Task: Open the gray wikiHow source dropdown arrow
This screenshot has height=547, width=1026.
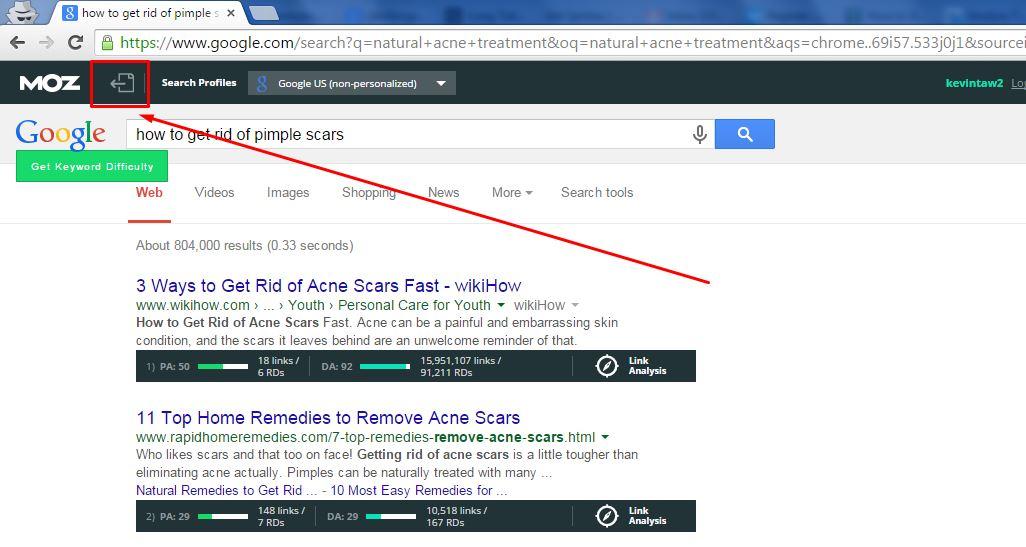Action: pos(575,305)
